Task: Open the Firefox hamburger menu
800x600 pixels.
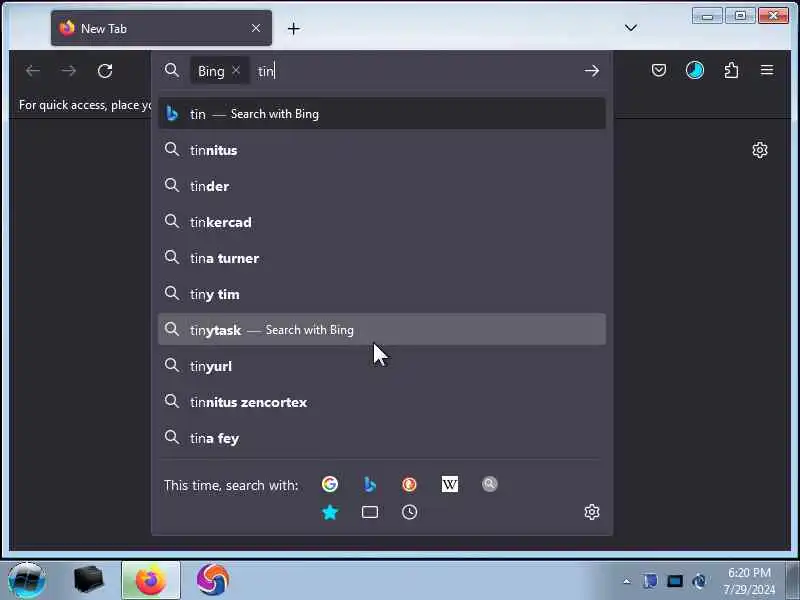Action: [767, 70]
